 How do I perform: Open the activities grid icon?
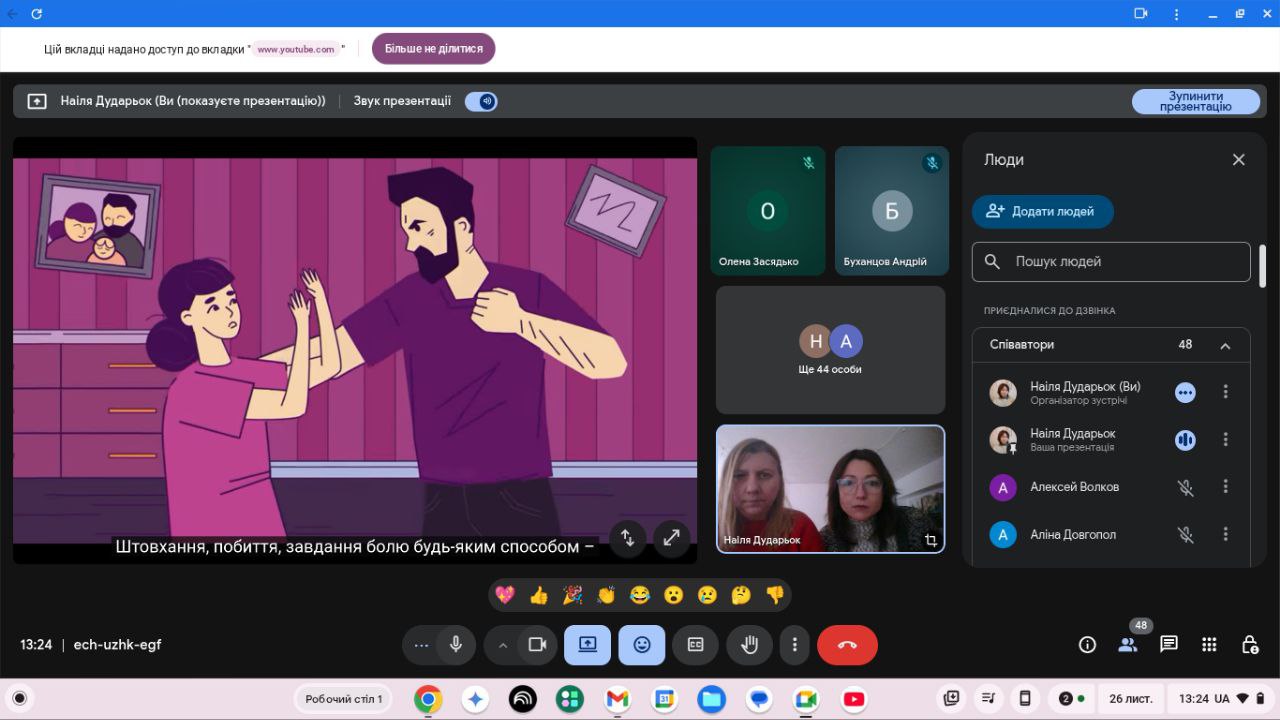pyautogui.click(x=1209, y=645)
